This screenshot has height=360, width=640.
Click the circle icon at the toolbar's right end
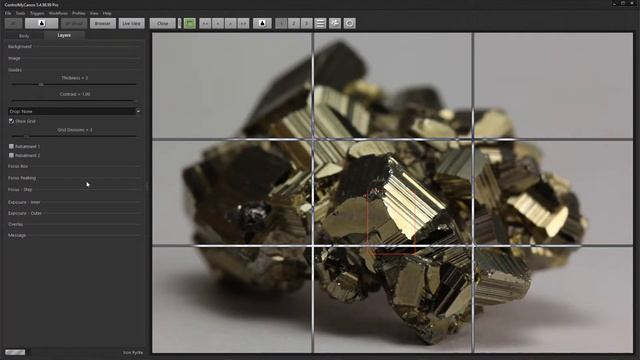(x=349, y=23)
